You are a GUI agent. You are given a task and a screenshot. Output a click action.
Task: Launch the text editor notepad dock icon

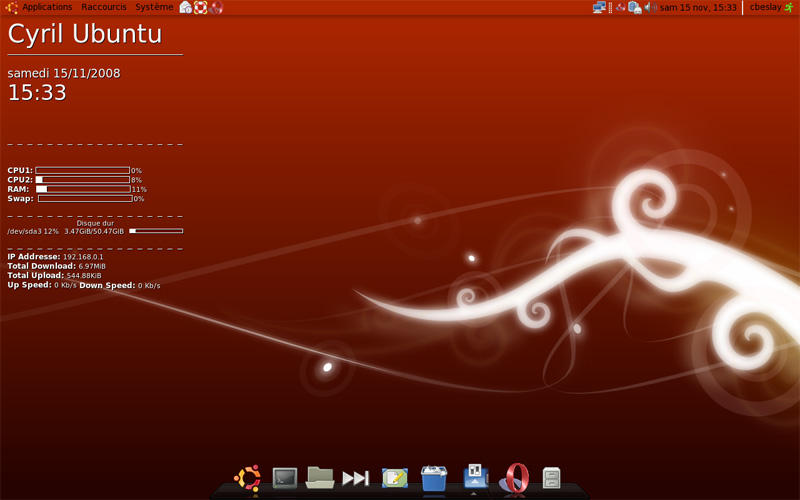click(395, 478)
